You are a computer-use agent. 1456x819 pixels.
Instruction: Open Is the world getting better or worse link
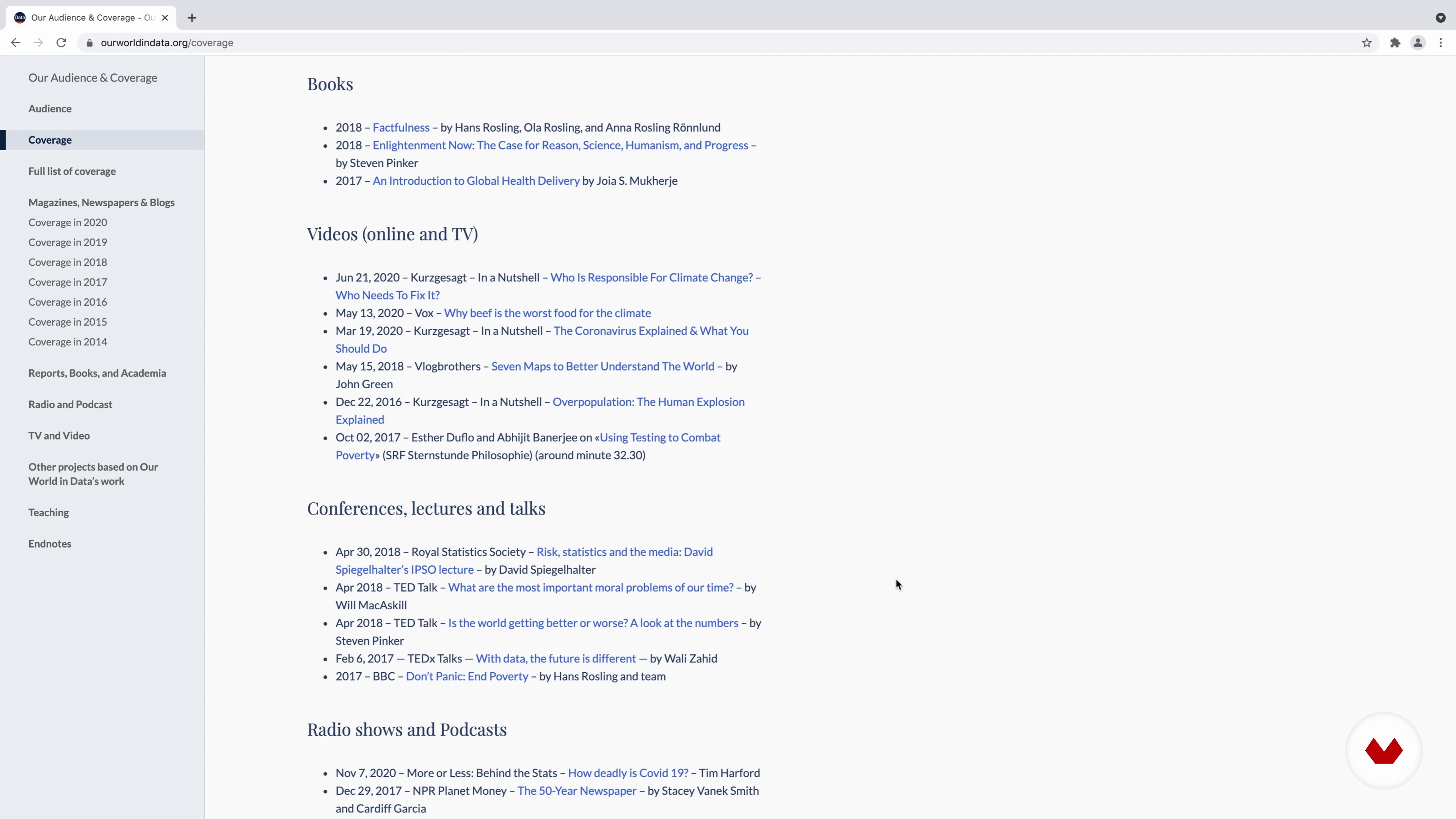pos(593,623)
